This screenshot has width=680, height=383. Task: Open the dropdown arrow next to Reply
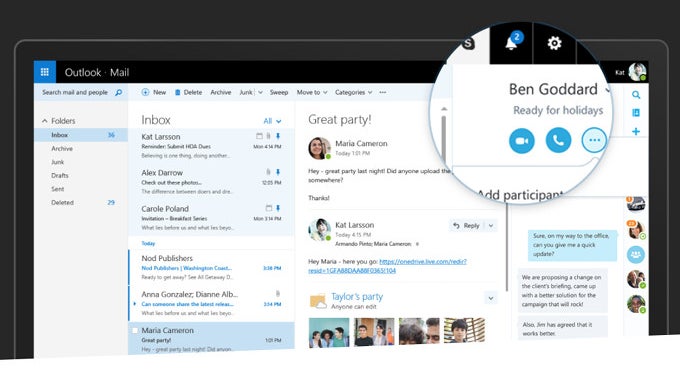pyautogui.click(x=491, y=226)
